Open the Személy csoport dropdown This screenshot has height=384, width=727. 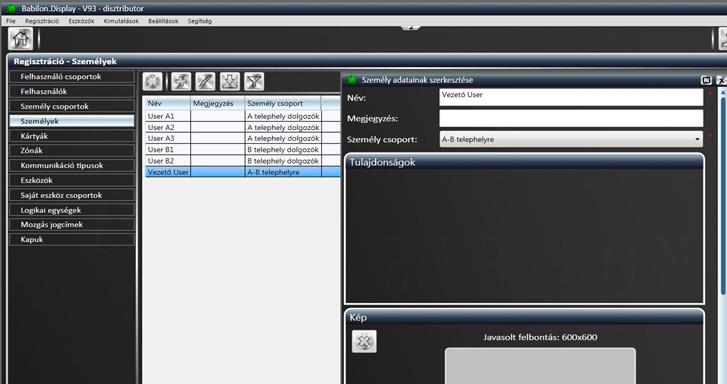pyautogui.click(x=571, y=139)
